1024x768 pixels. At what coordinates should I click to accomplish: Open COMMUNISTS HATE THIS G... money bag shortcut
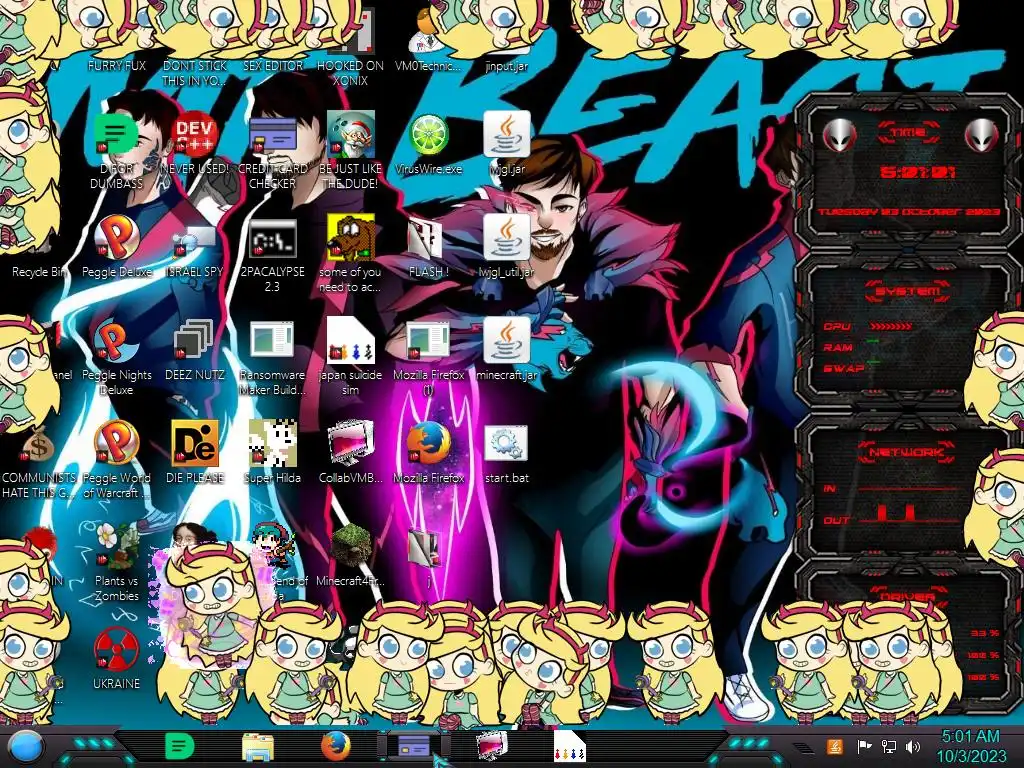click(38, 445)
